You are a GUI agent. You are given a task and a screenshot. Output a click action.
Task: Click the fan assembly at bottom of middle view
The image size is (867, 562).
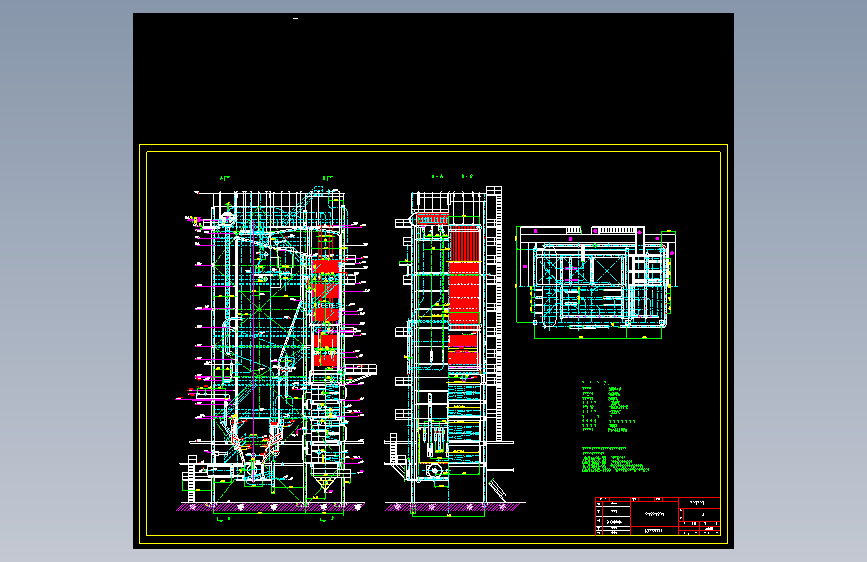[434, 471]
